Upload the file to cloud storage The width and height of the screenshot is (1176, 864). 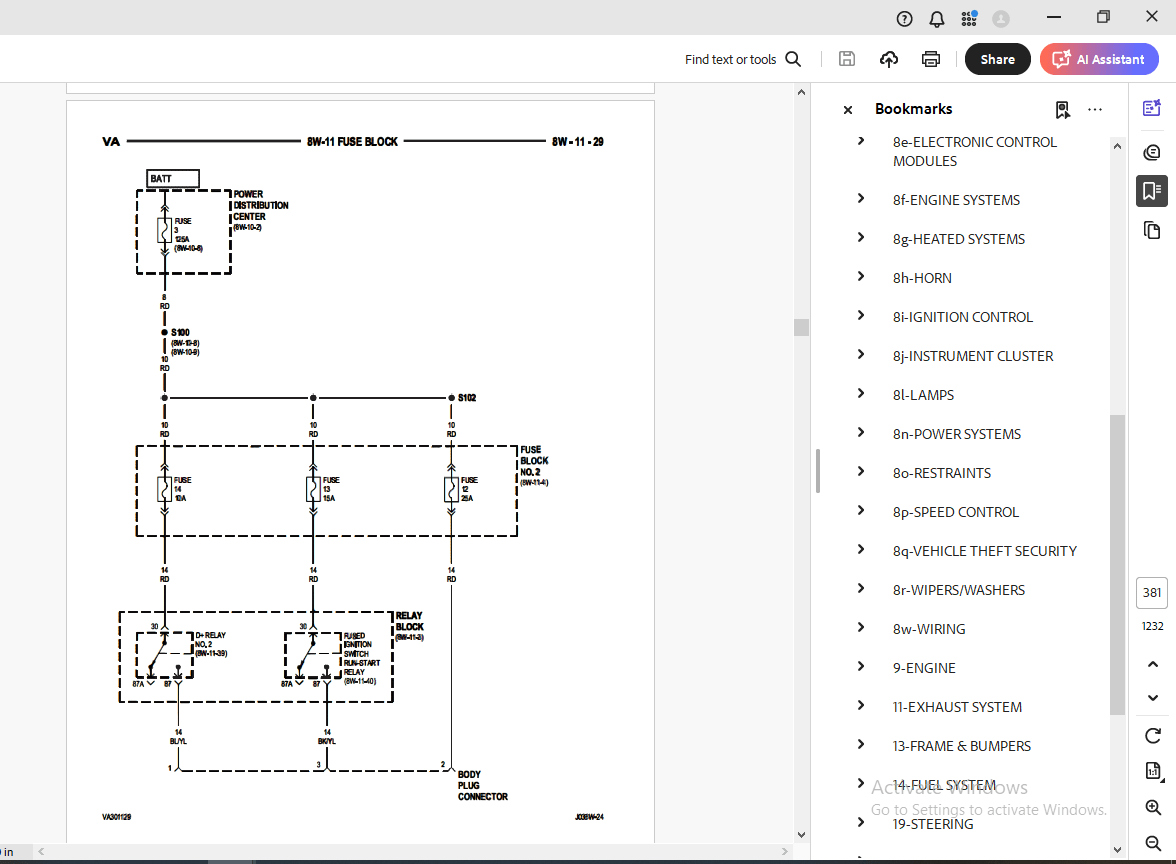click(888, 59)
